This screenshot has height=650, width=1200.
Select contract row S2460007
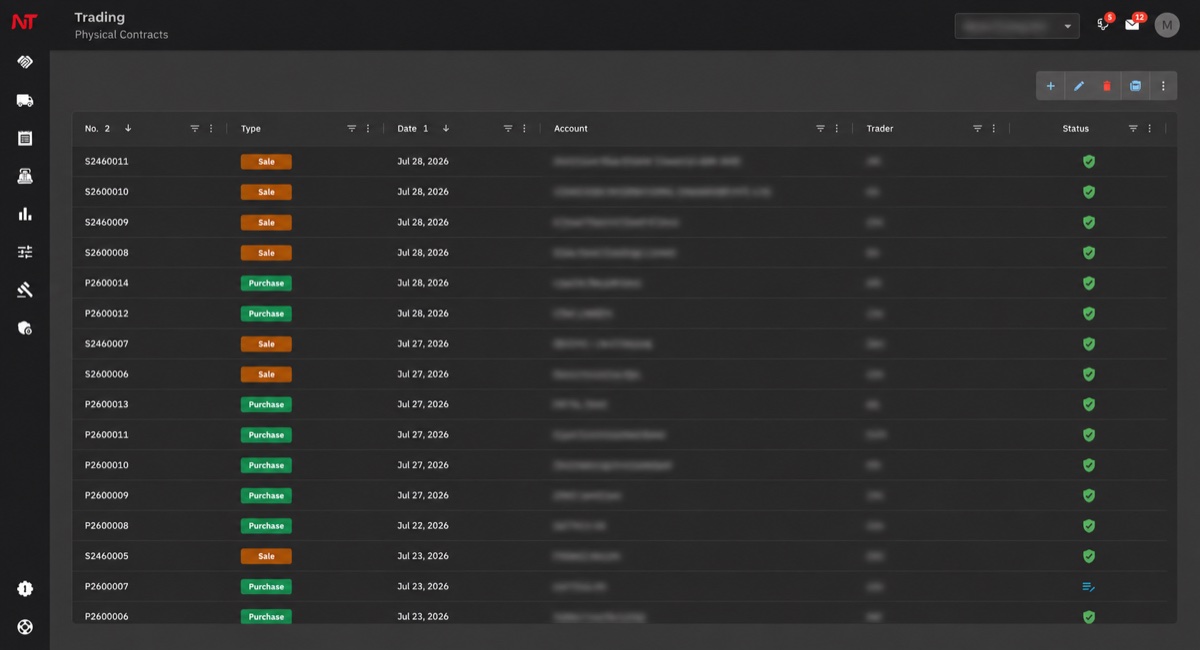pos(620,344)
